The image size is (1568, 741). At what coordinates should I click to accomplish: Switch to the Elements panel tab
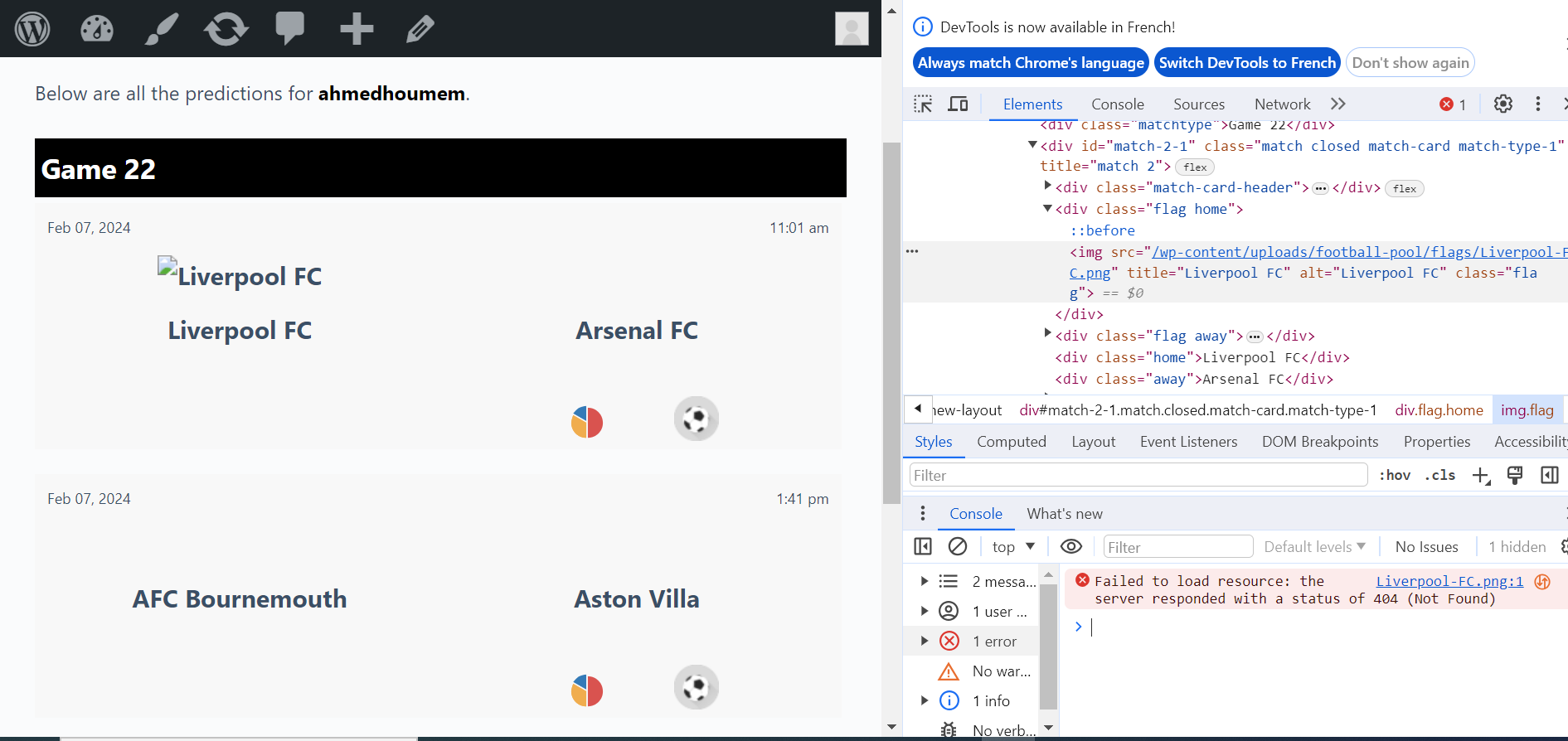[1032, 104]
